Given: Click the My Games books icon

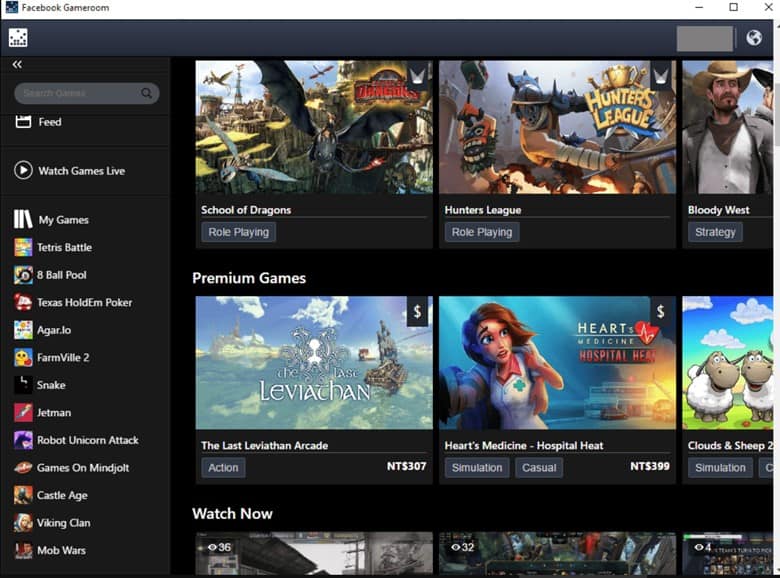Looking at the screenshot, I should (x=23, y=219).
